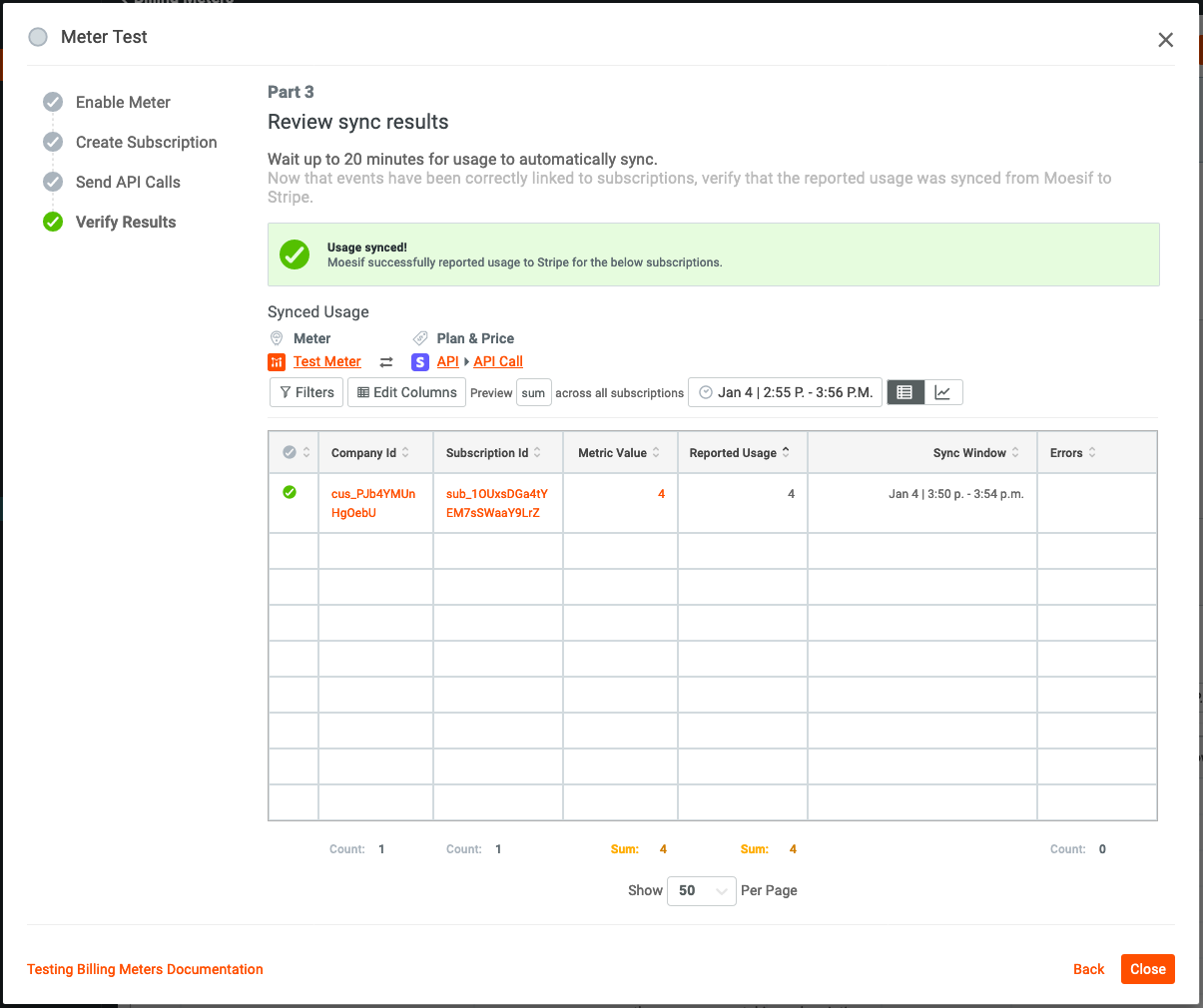
Task: Close the Meter Test dialog with X
Action: click(1165, 40)
